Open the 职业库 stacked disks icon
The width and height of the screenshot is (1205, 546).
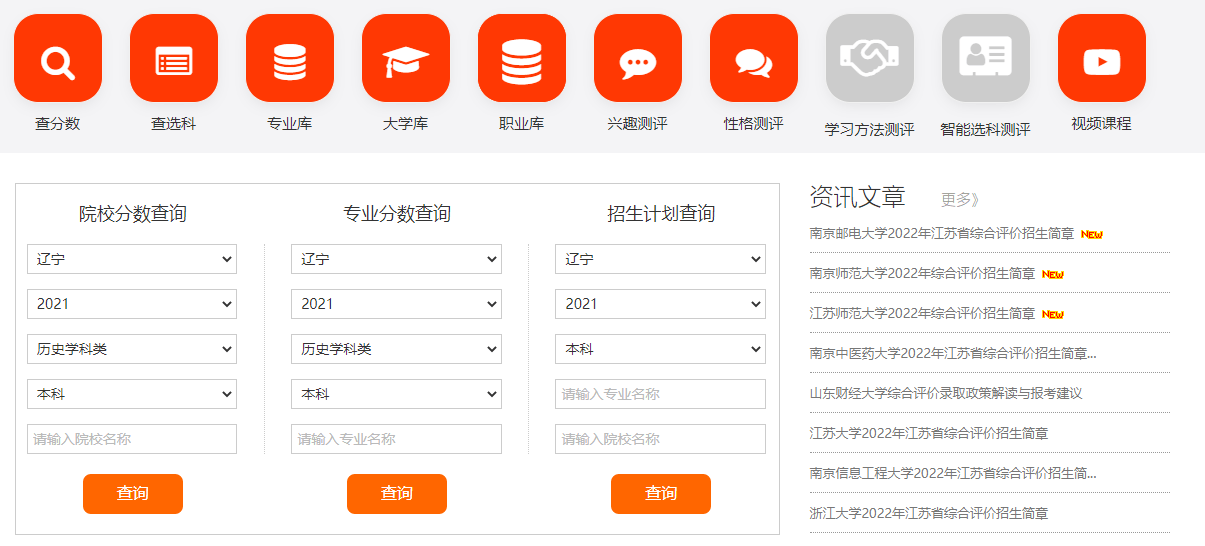point(522,59)
